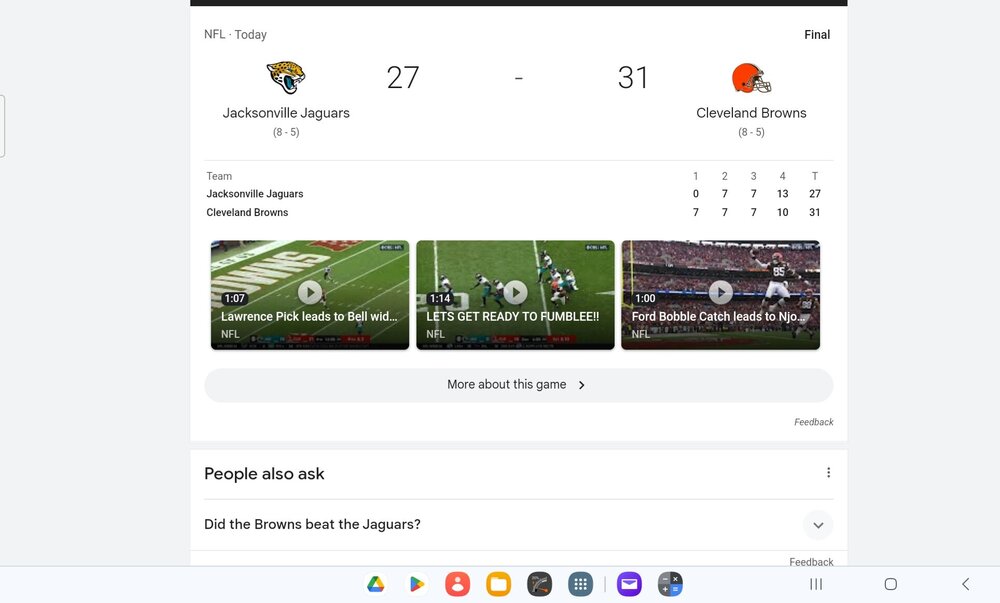This screenshot has width=1000, height=603.
Task: Open the Contacts app icon
Action: pos(457,584)
